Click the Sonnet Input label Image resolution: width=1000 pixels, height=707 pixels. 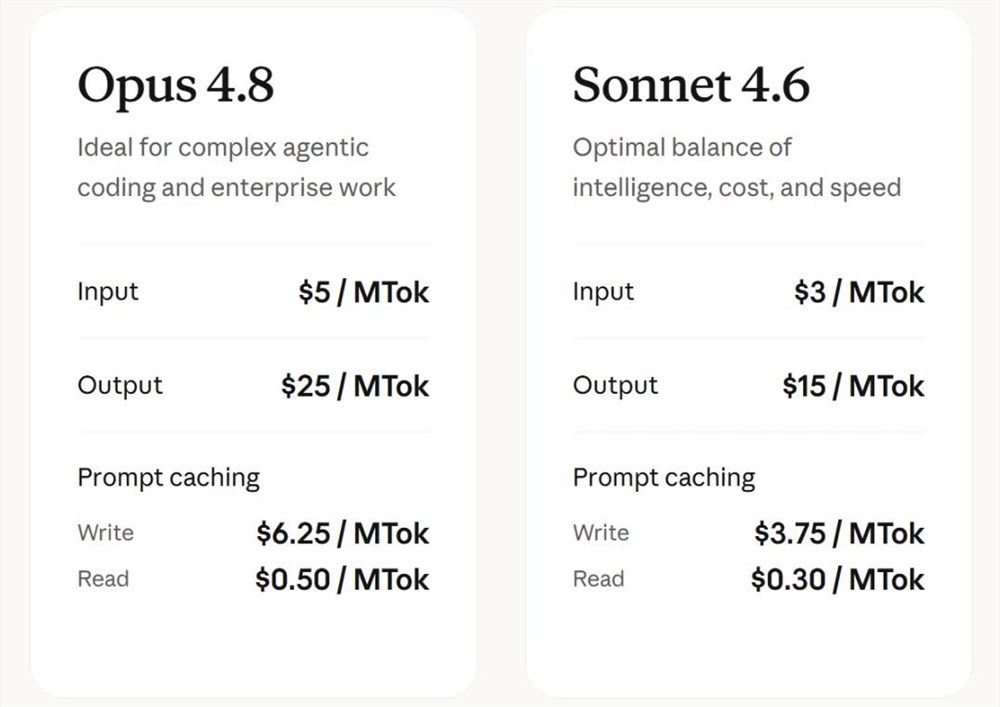pyautogui.click(x=603, y=292)
